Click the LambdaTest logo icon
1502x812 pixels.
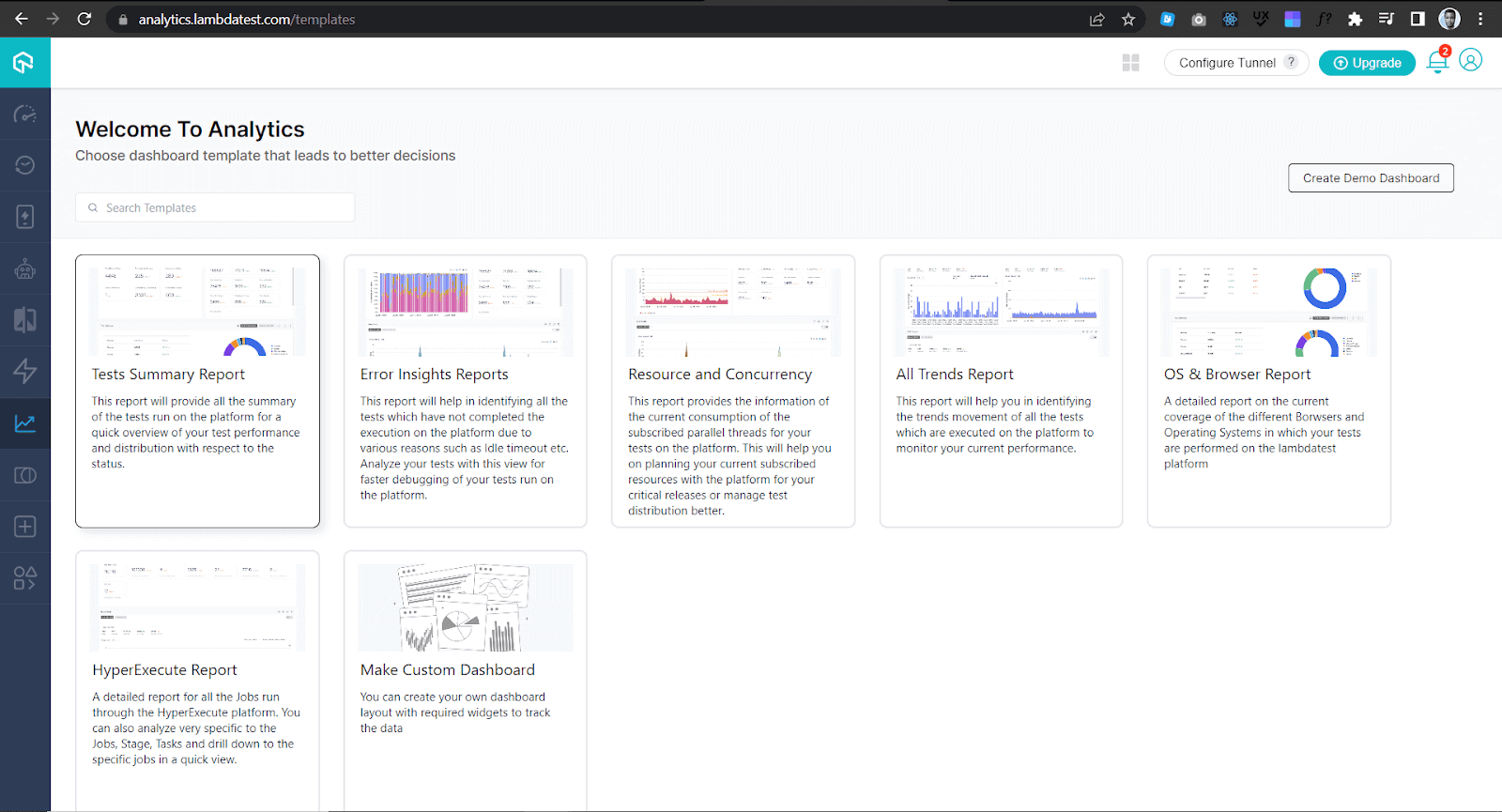(24, 63)
